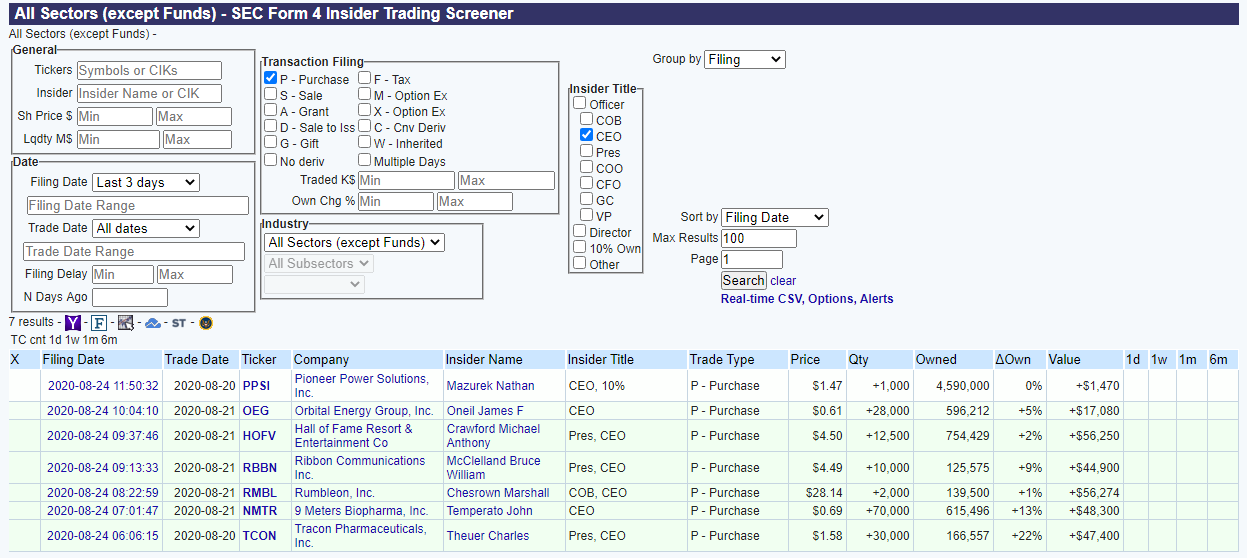1247x558 pixels.
Task: Check the A - Grant checkbox
Action: 270,110
